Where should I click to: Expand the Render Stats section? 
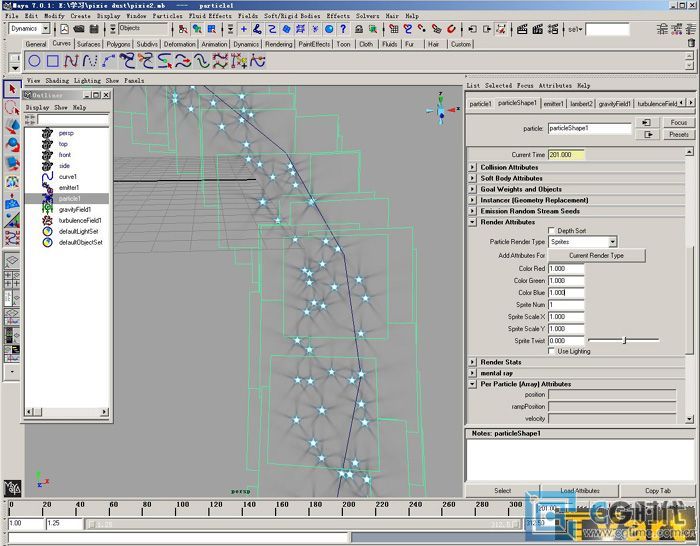point(472,362)
